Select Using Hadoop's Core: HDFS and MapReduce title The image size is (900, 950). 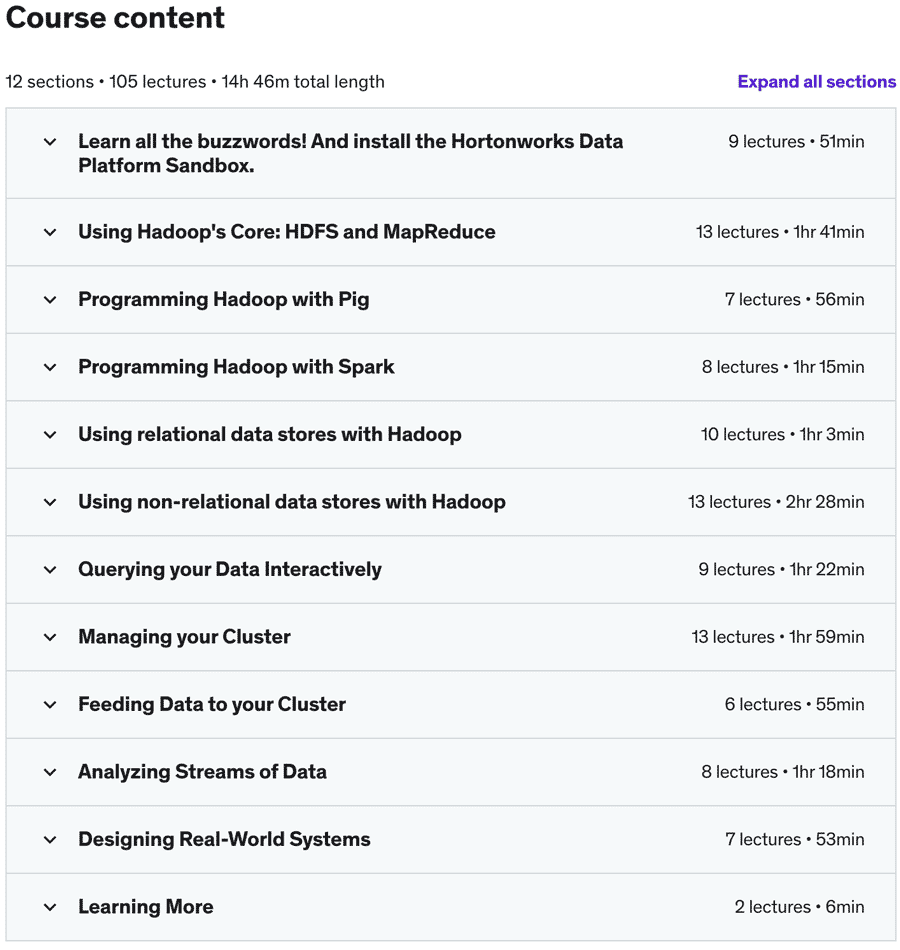pos(287,232)
